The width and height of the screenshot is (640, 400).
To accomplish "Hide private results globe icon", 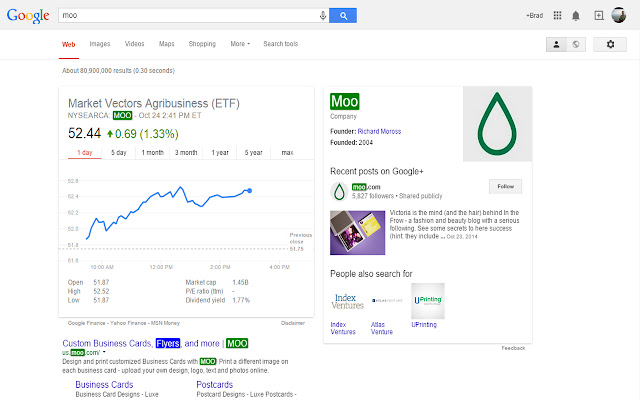I will 576,44.
